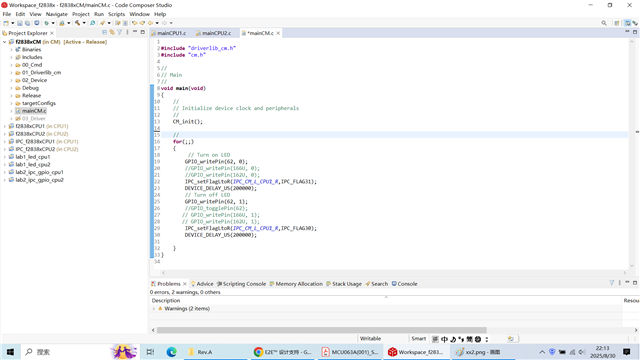Open the File menu
The image size is (640, 360).
pyautogui.click(x=7, y=14)
